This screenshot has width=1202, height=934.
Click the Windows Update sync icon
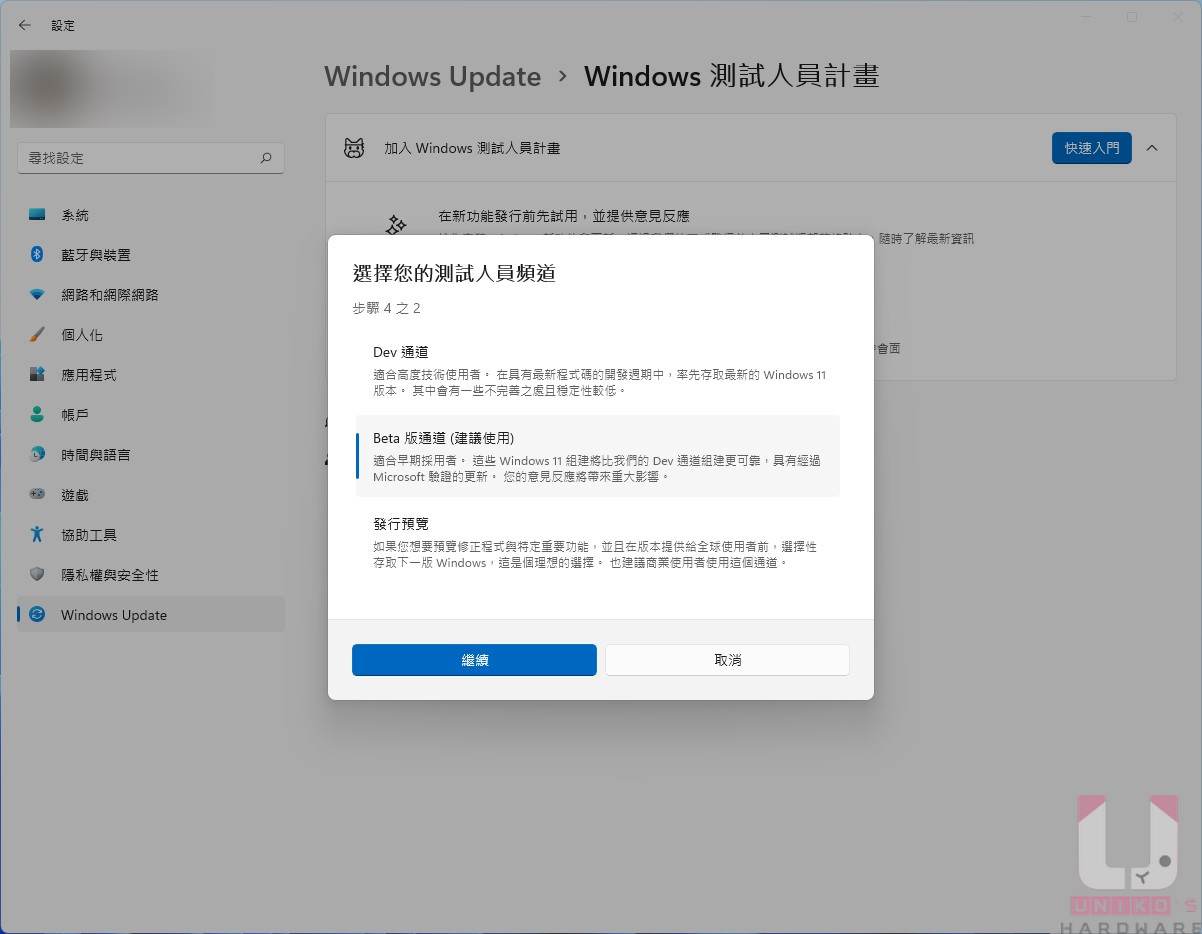37,615
